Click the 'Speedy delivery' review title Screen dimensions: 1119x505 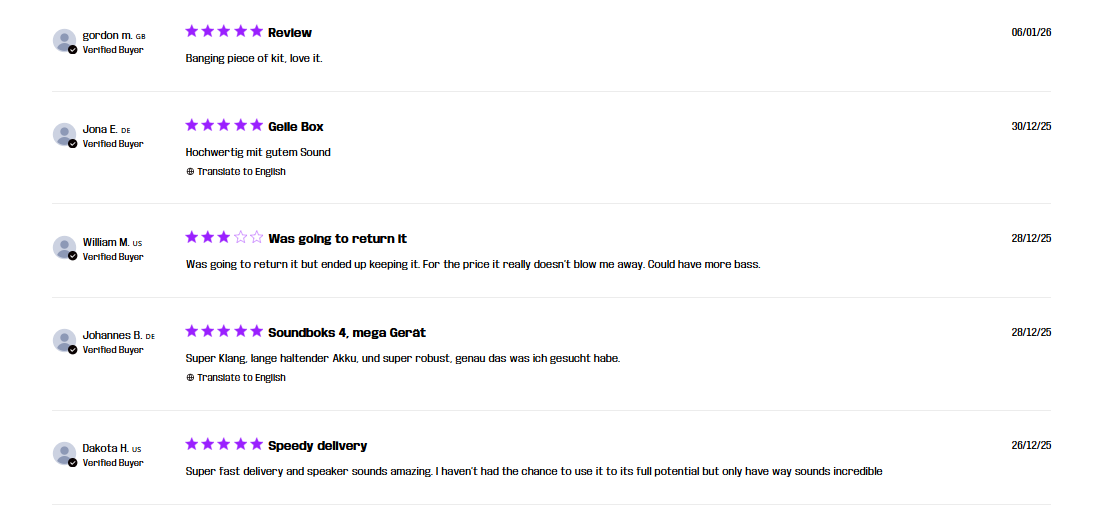[317, 446]
